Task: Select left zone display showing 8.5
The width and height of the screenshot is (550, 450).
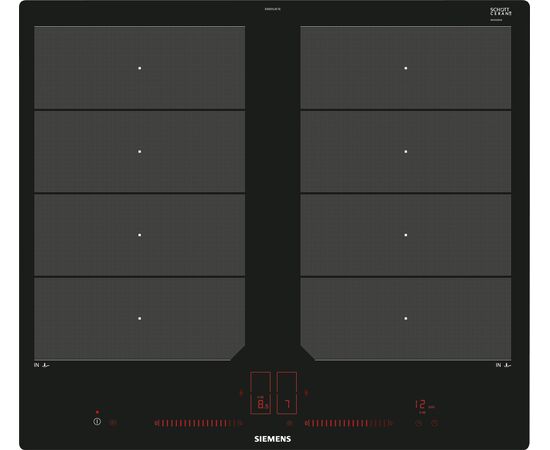Action: click(x=260, y=393)
